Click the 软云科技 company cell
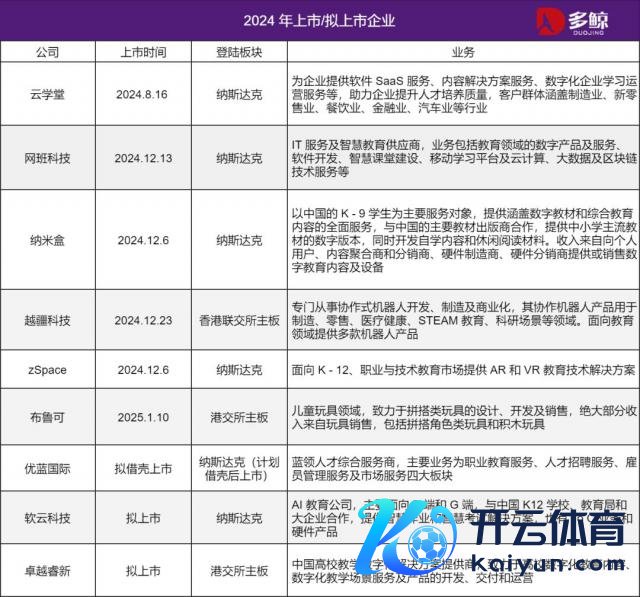 tap(47, 520)
